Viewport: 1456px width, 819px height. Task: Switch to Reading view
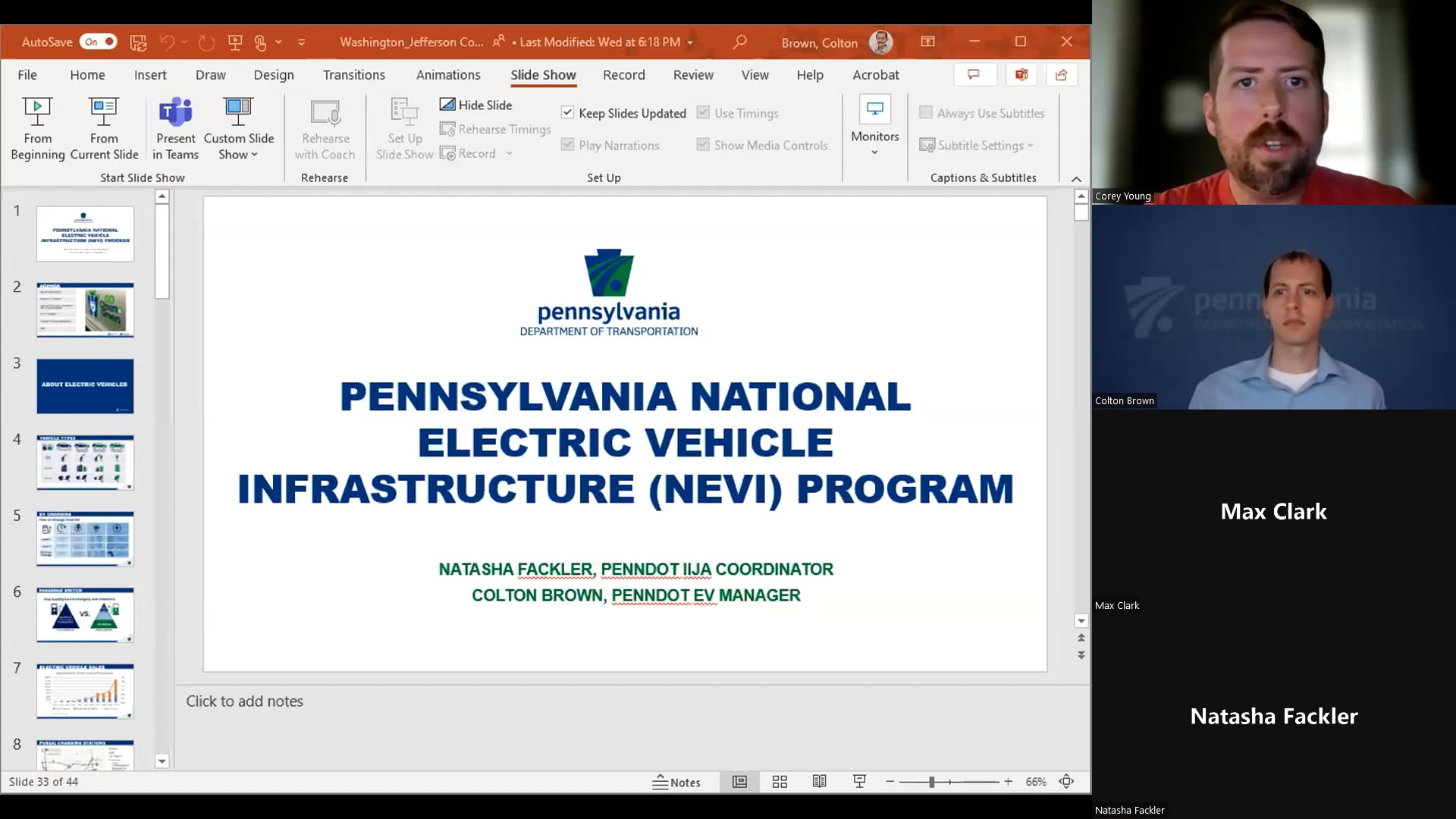click(820, 782)
